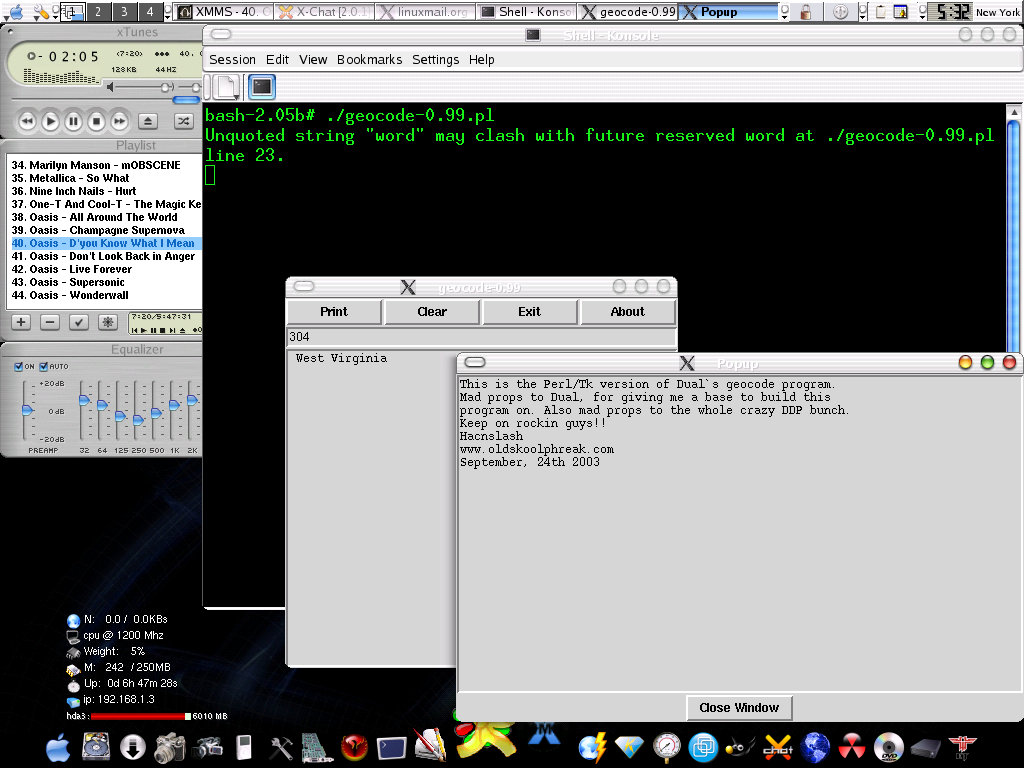This screenshot has height=768, width=1024.
Task: Adjust the equalizer PREAMP slider
Action: coord(27,411)
